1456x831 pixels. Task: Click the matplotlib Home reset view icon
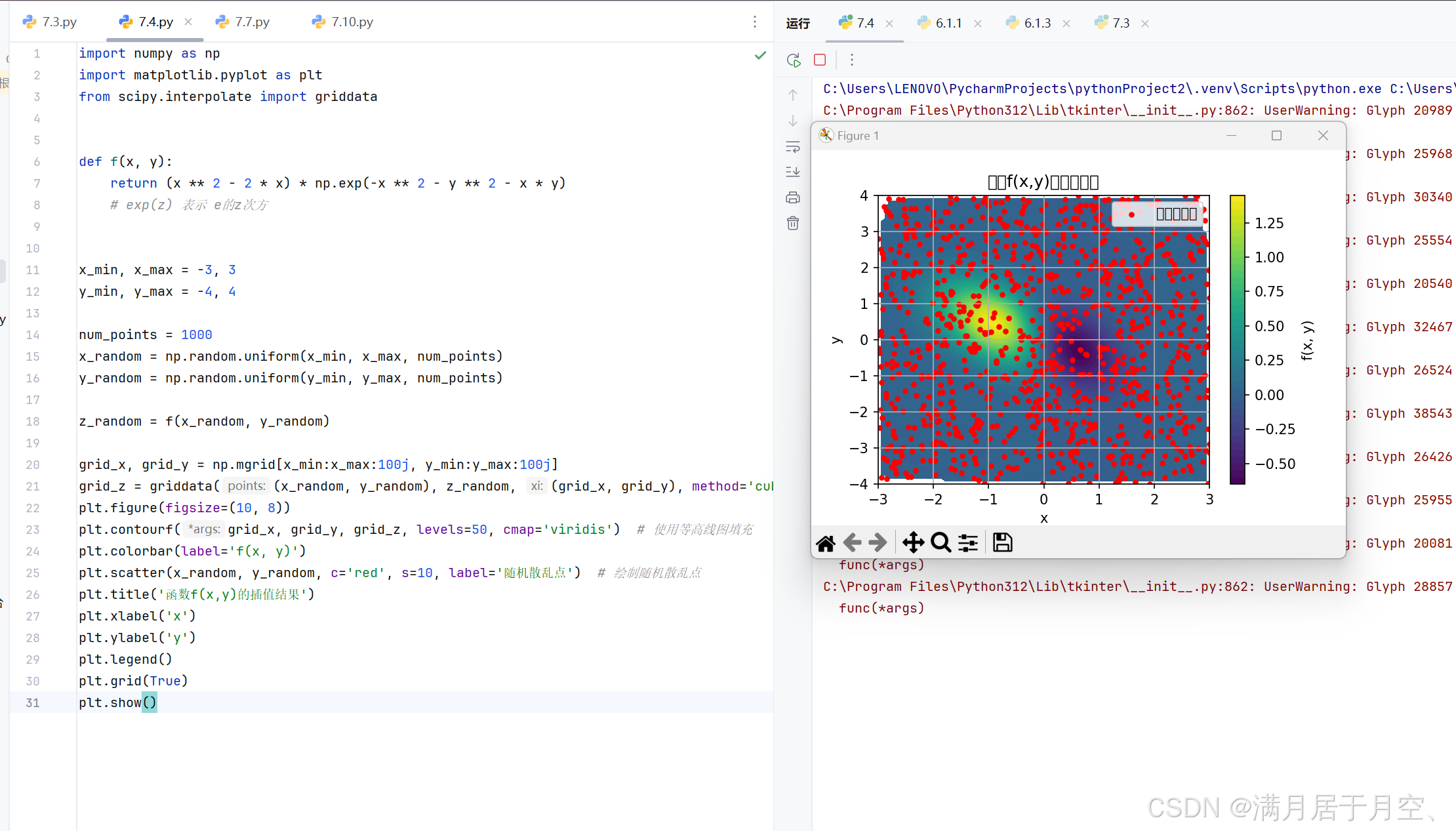click(x=826, y=543)
